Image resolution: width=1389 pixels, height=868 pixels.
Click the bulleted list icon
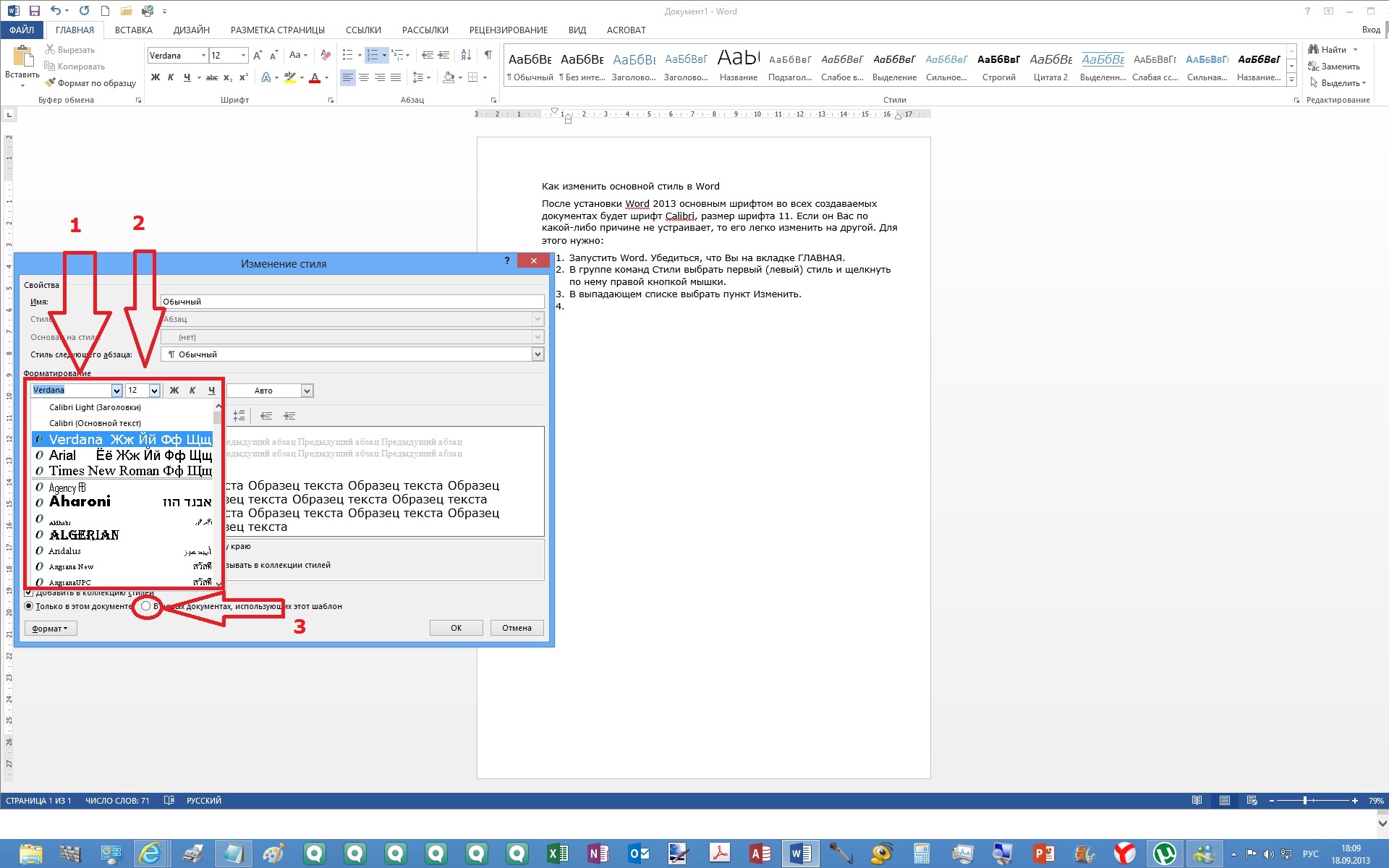click(347, 55)
